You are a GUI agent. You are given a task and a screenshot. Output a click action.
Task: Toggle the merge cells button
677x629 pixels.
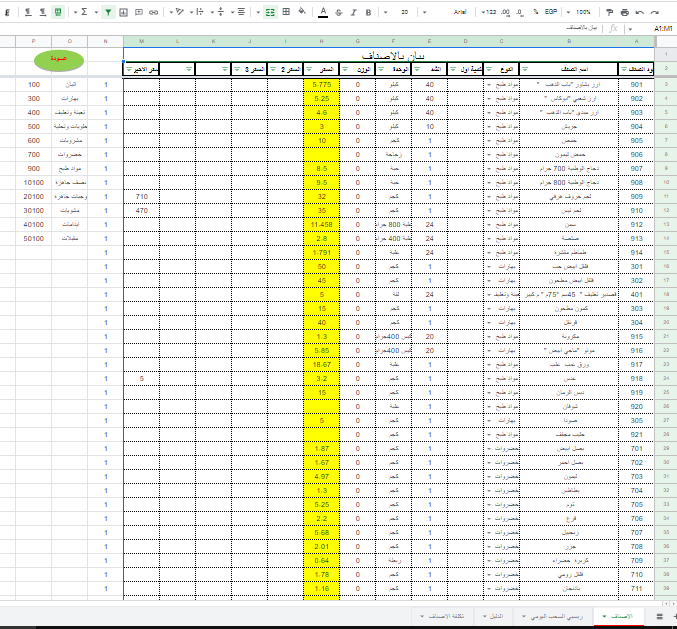pyautogui.click(x=271, y=12)
